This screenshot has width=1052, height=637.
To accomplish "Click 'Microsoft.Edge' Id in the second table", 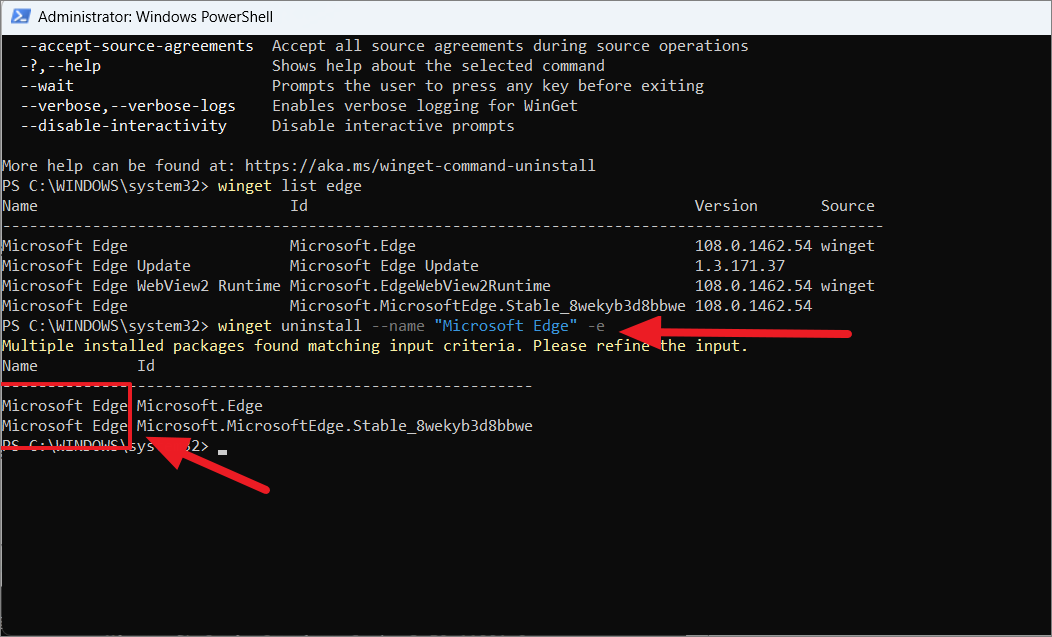I will (x=200, y=406).
